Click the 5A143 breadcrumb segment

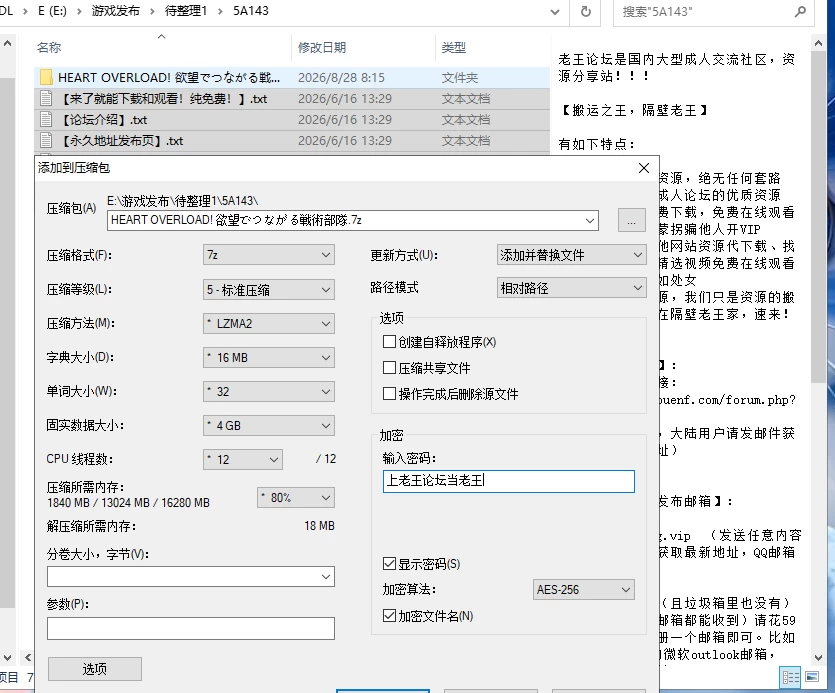[251, 11]
